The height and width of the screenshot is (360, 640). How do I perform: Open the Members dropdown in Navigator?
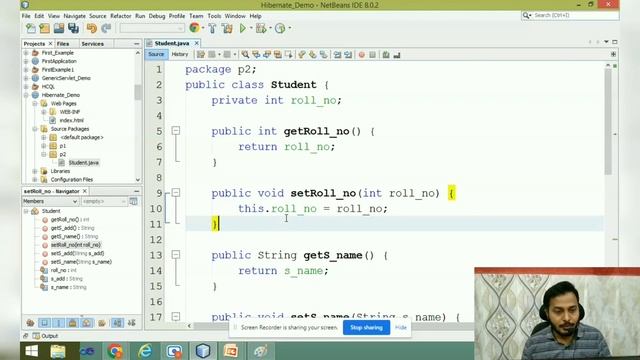50,201
